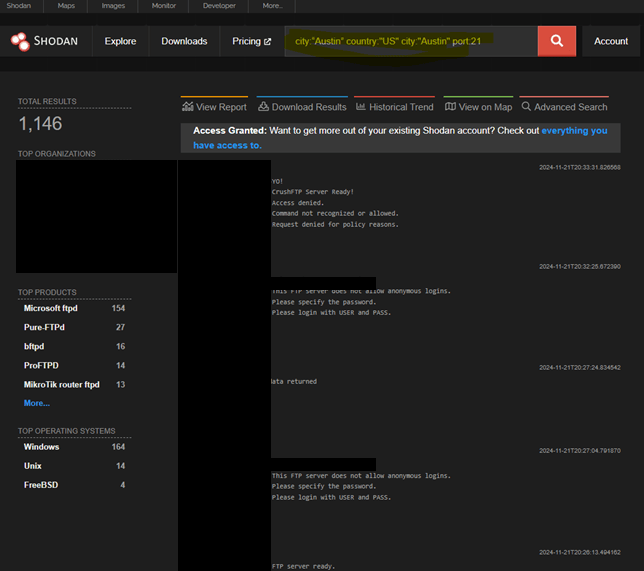Click the Download Results cloud icon
This screenshot has height=571, width=644.
(263, 107)
